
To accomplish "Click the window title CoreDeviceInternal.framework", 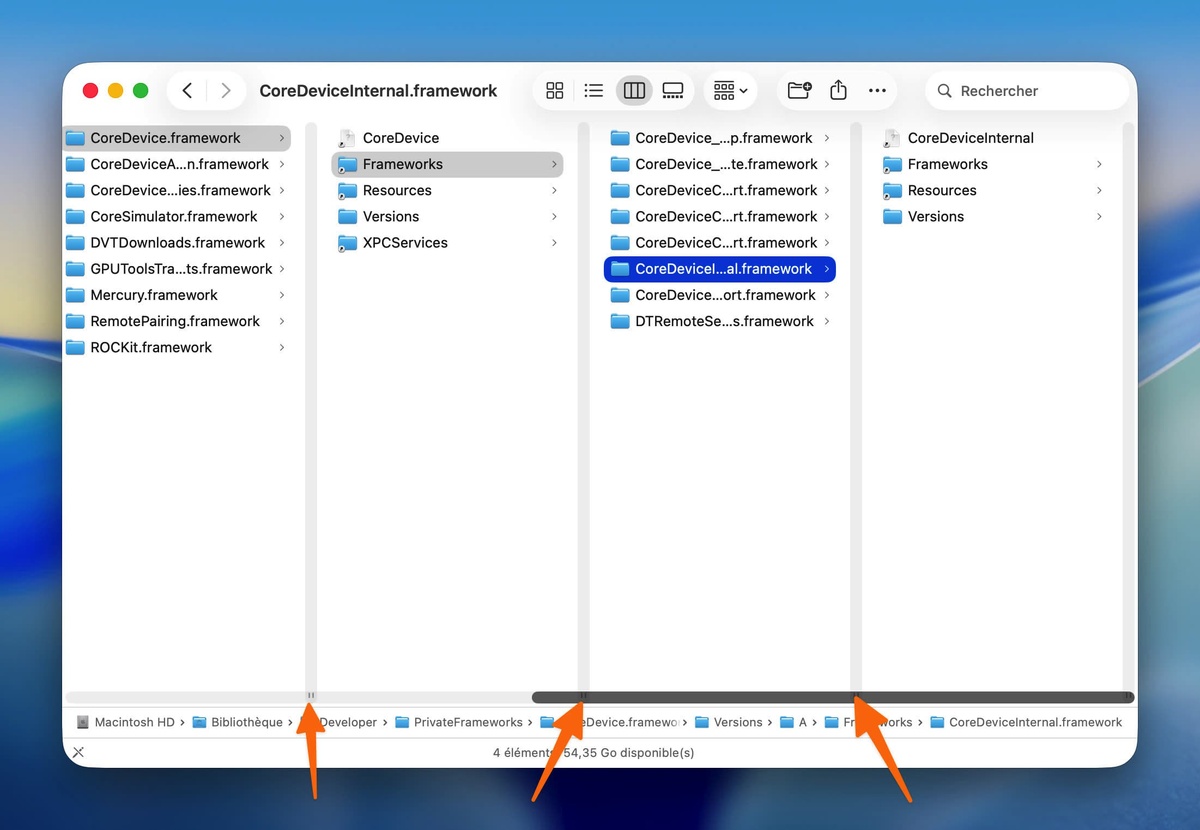I will (378, 91).
